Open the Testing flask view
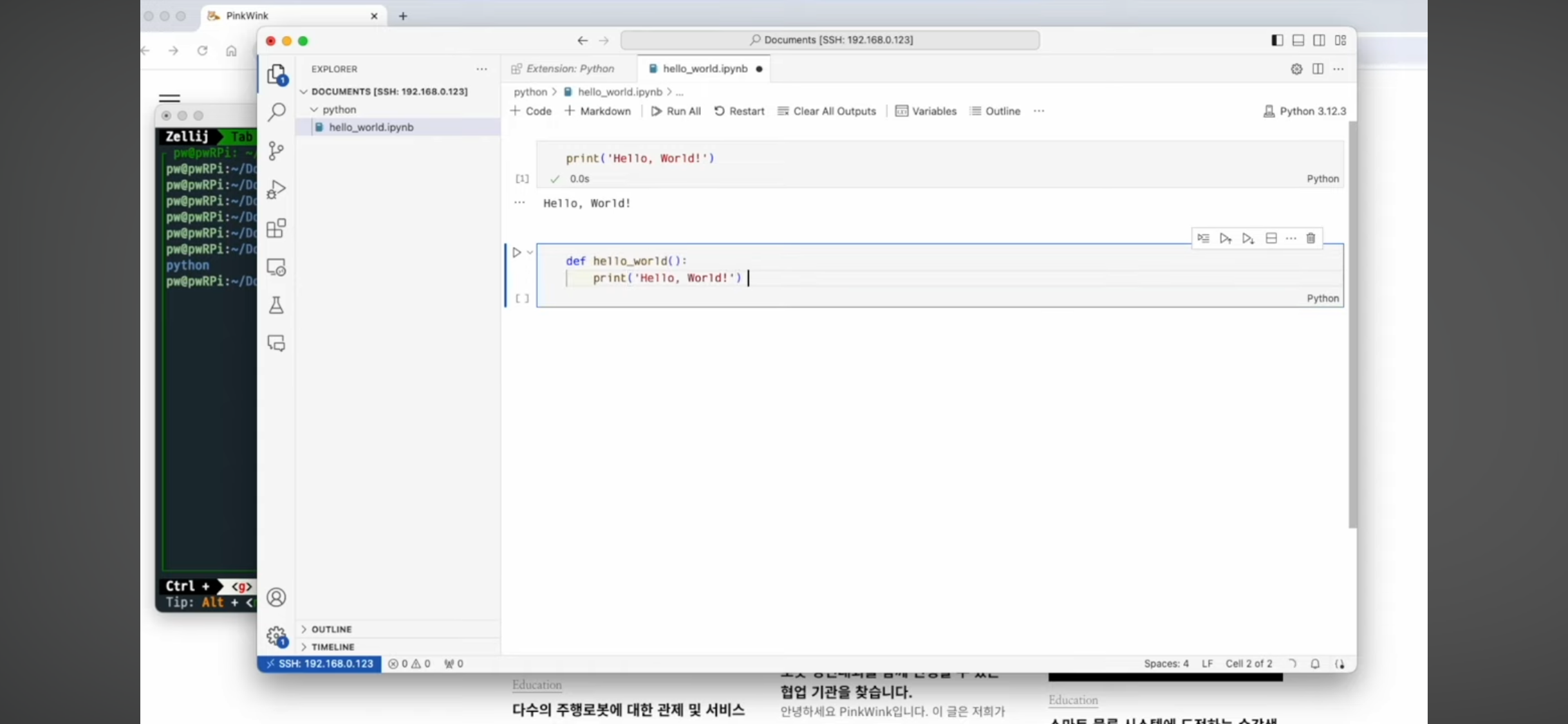The width and height of the screenshot is (1568, 724). click(x=276, y=305)
